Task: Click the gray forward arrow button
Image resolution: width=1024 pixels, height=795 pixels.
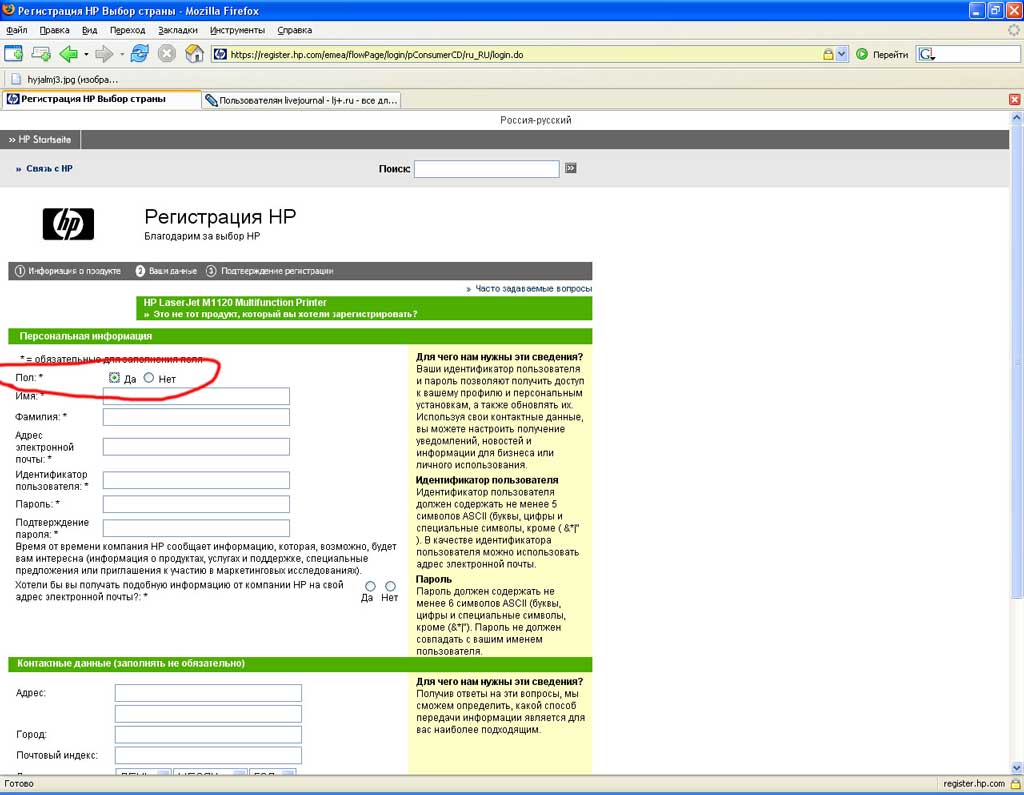Action: point(104,54)
